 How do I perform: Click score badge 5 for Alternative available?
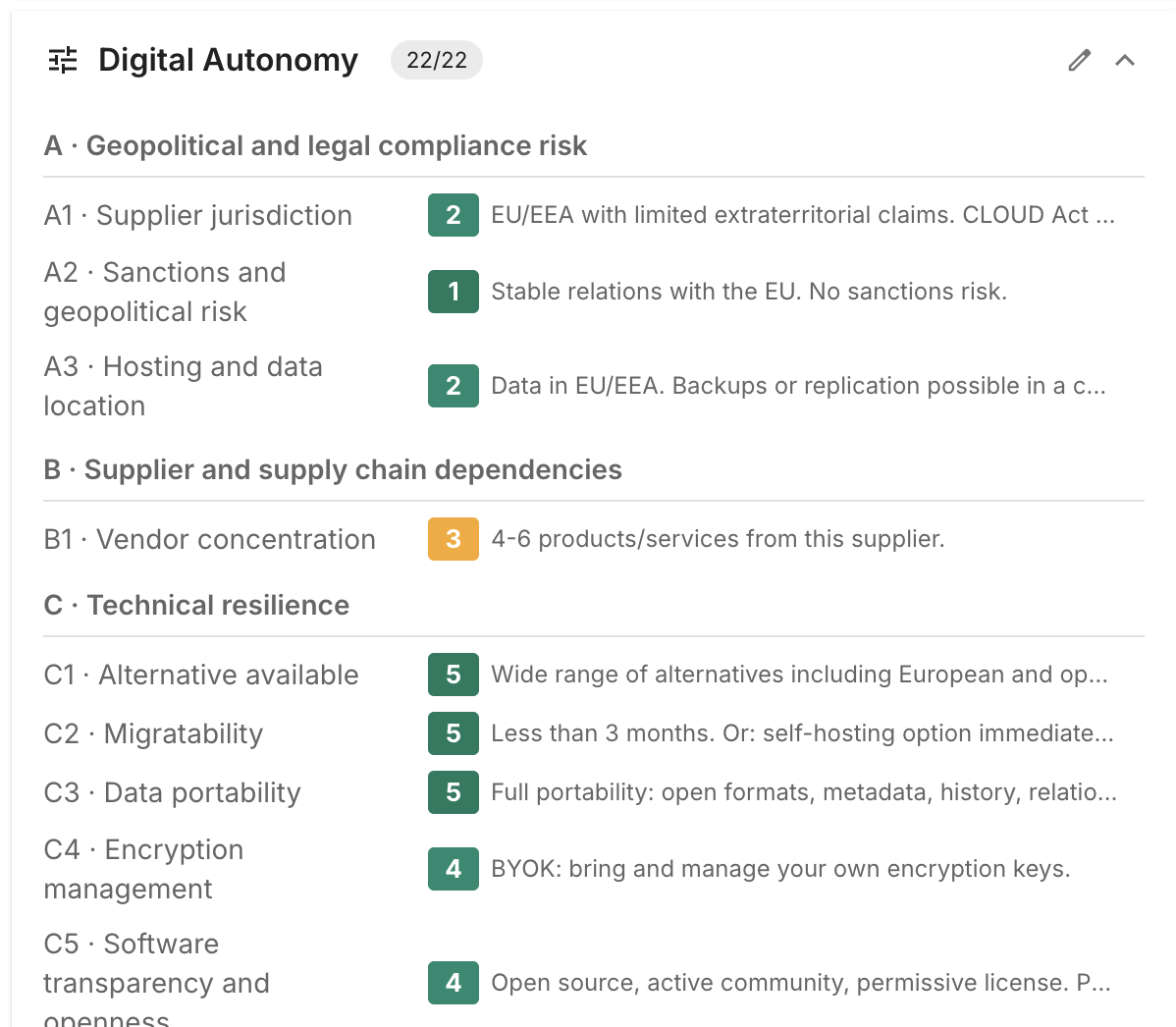pyautogui.click(x=453, y=675)
